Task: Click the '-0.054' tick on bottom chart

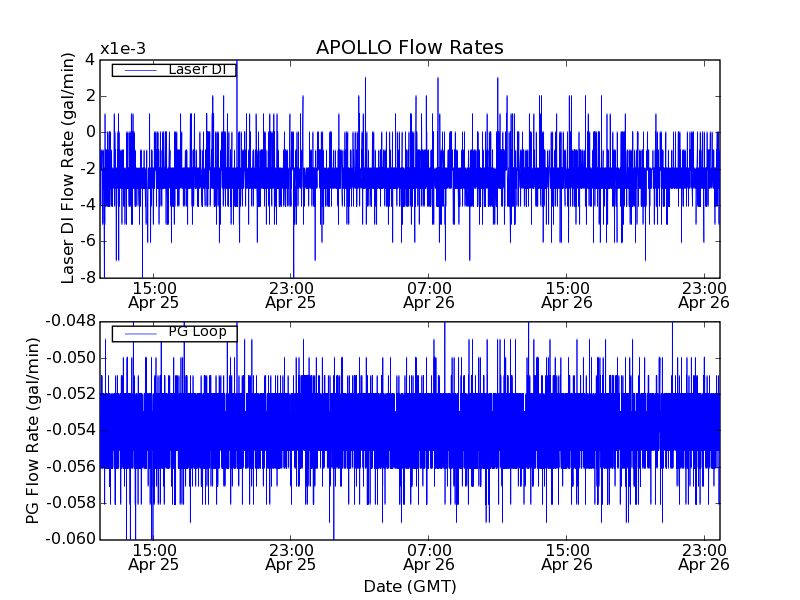Action: (x=71, y=430)
